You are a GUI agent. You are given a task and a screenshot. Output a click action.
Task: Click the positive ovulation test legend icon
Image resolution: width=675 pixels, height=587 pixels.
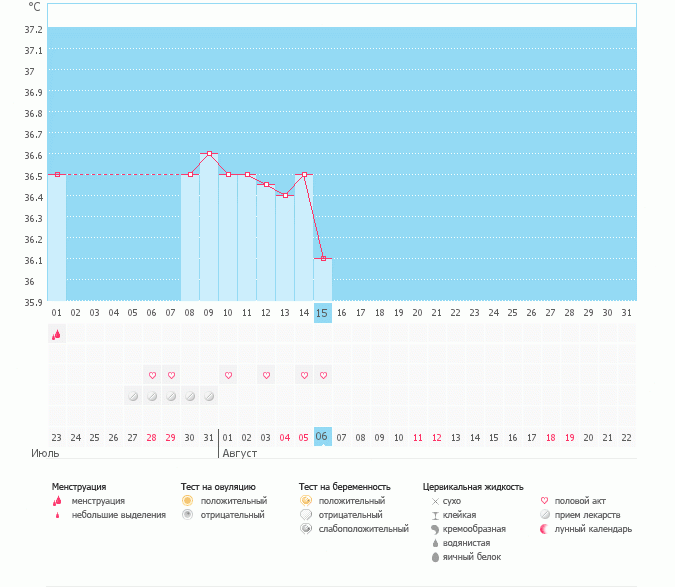coord(187,500)
